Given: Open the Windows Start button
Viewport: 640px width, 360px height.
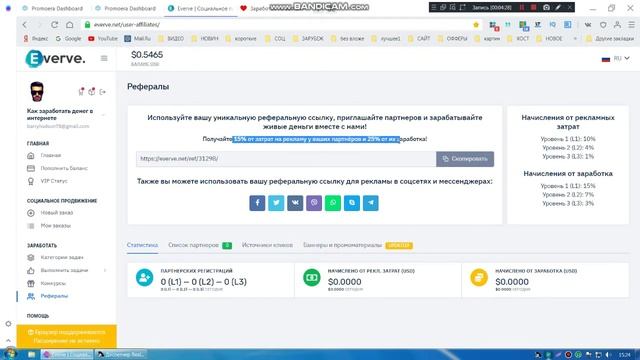Looking at the screenshot, I should tap(9, 353).
